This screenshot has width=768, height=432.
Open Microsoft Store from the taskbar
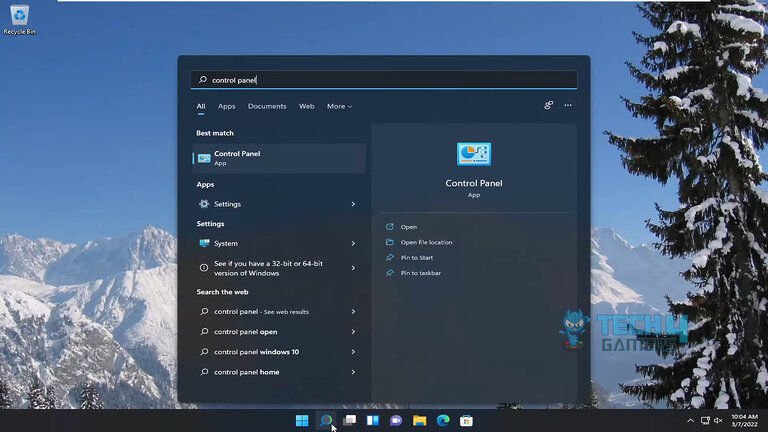pos(466,421)
